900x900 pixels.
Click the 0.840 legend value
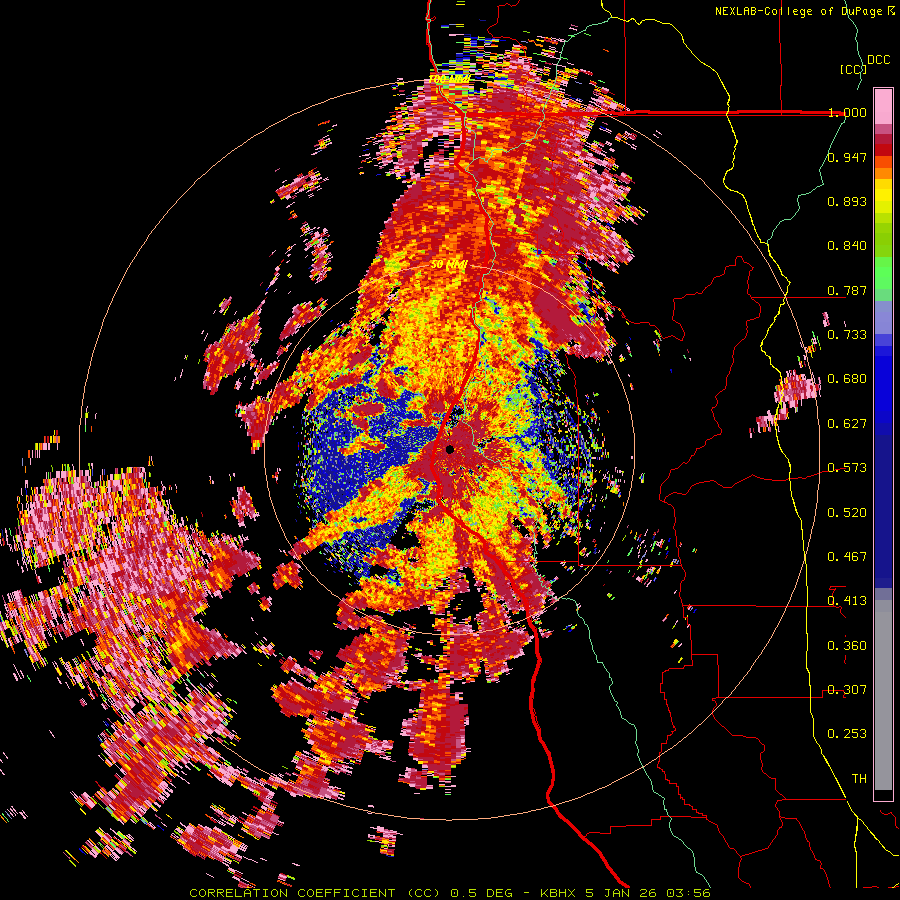847,246
